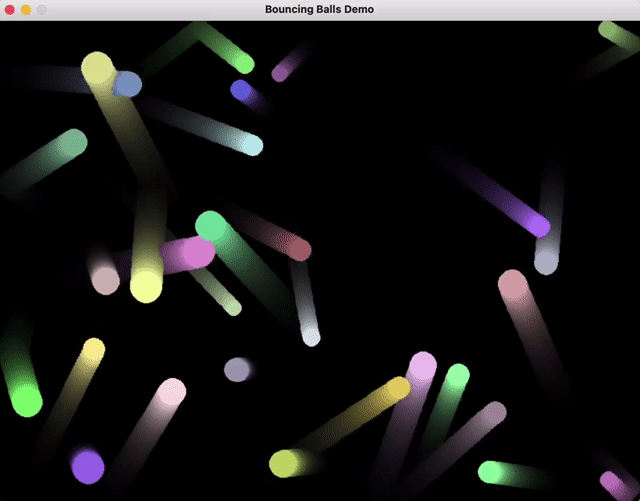Image resolution: width=640 pixels, height=501 pixels.
Task: Click the Bouncing Balls Demo title text
Action: click(320, 9)
